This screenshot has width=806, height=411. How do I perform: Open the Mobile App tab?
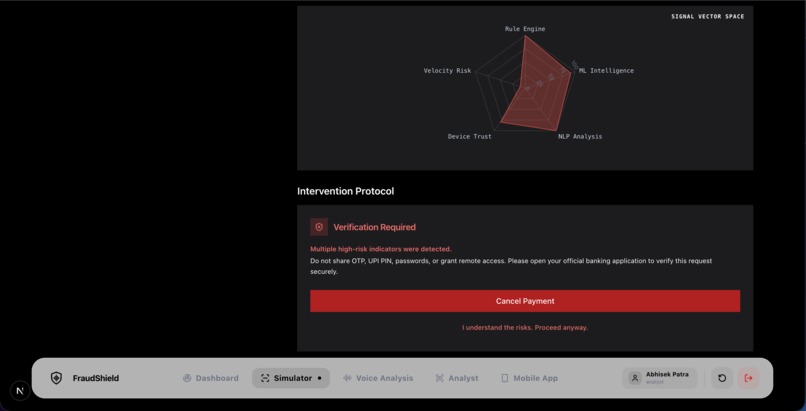[529, 378]
